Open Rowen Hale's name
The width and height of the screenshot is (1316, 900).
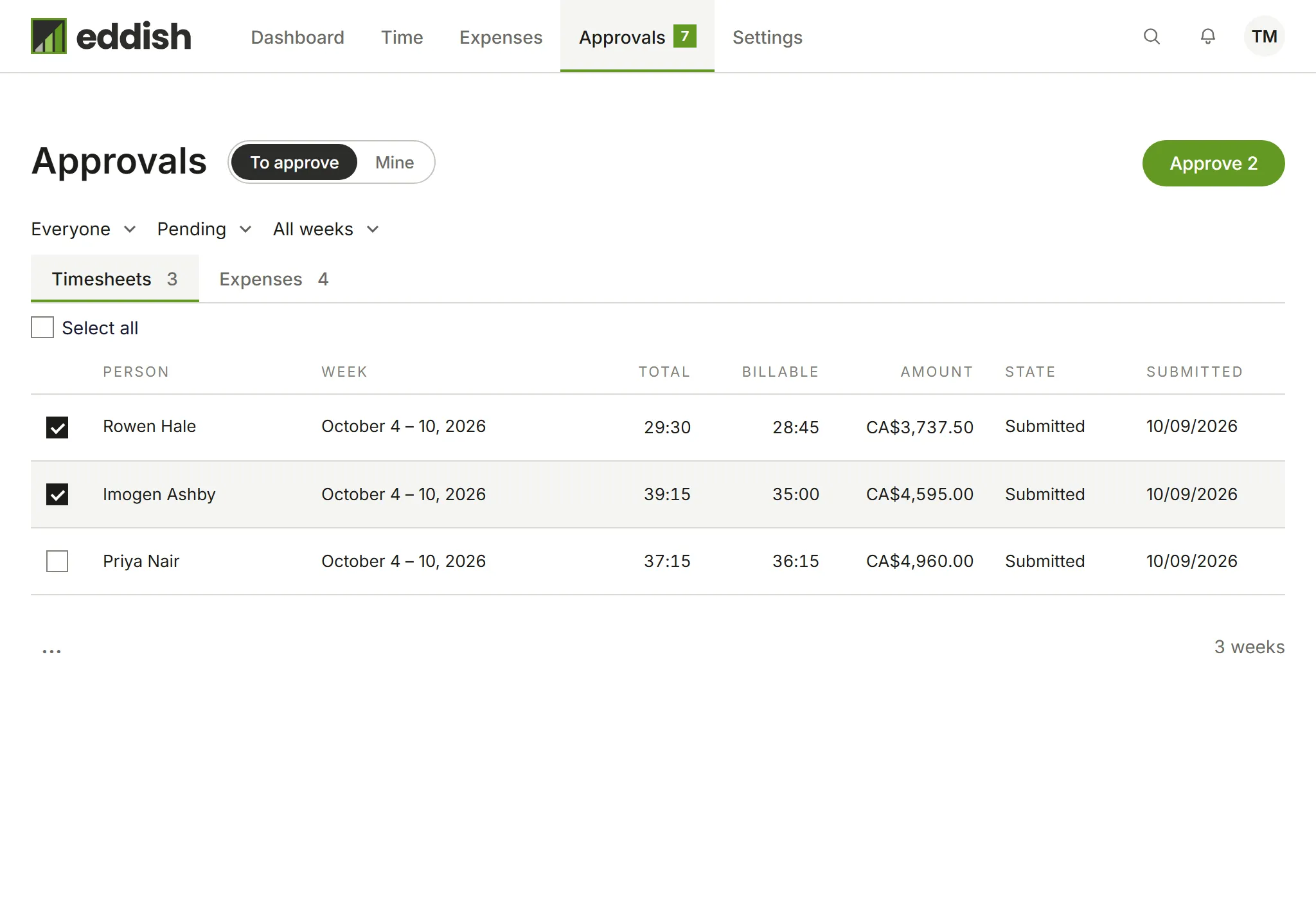click(x=149, y=426)
